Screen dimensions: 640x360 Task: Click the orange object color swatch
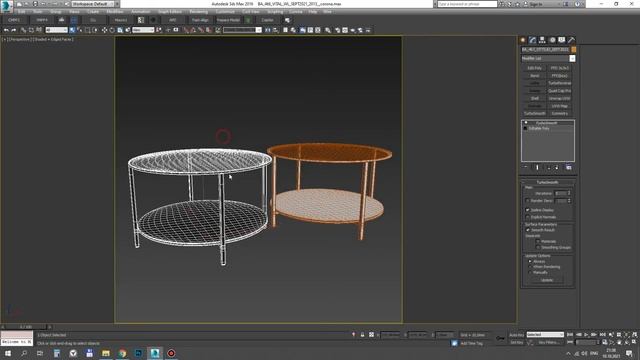pos(573,50)
